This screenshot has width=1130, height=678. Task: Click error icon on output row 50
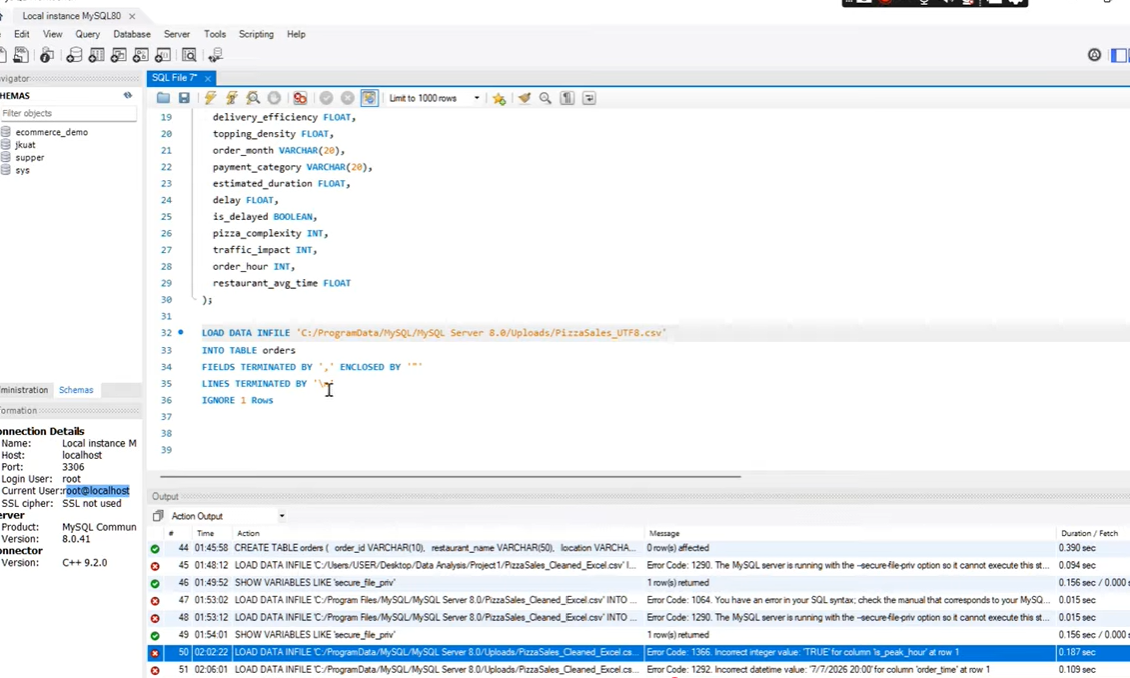click(x=155, y=653)
